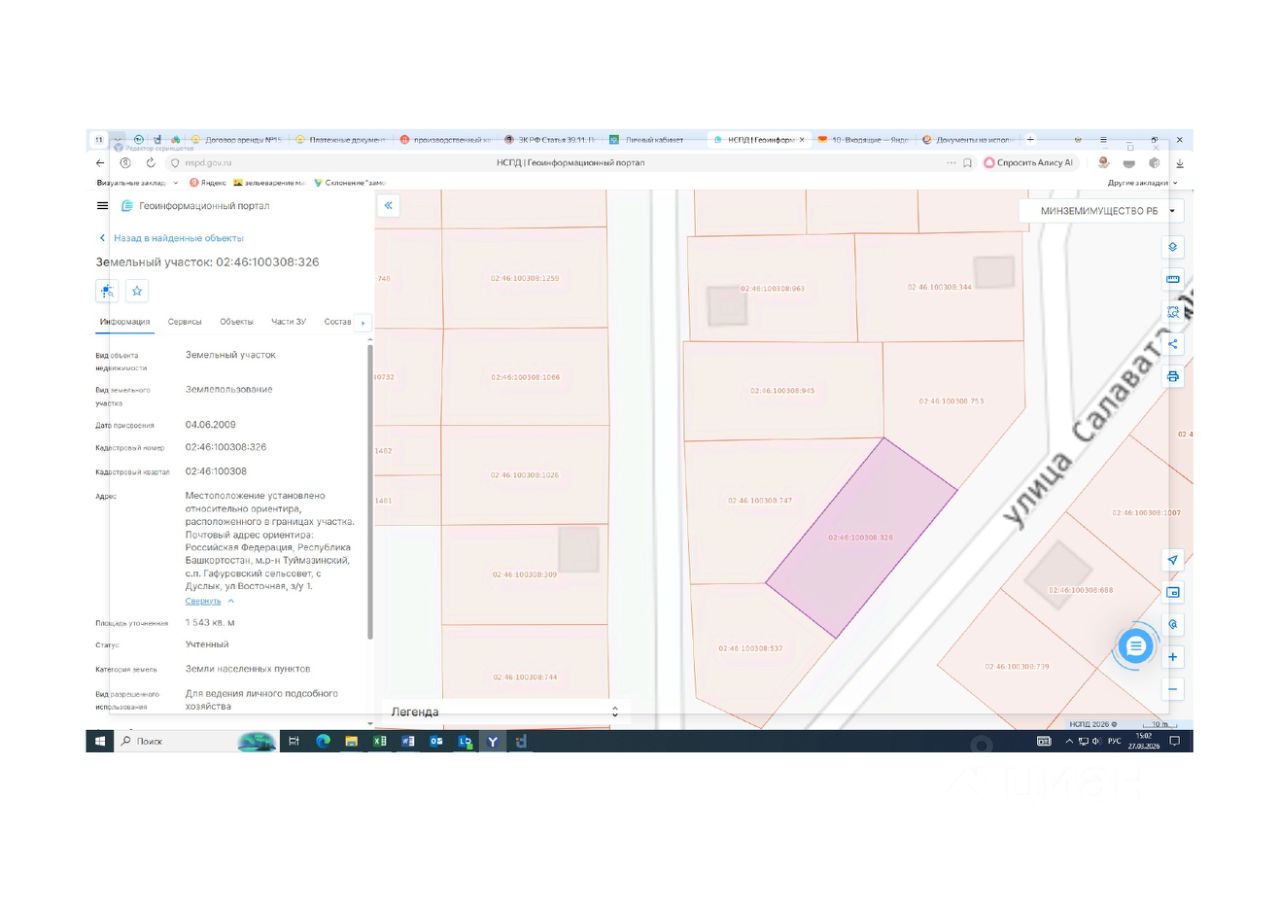Add the land plot to favorites star
Viewport: 1280px width, 905px height.
tap(137, 291)
